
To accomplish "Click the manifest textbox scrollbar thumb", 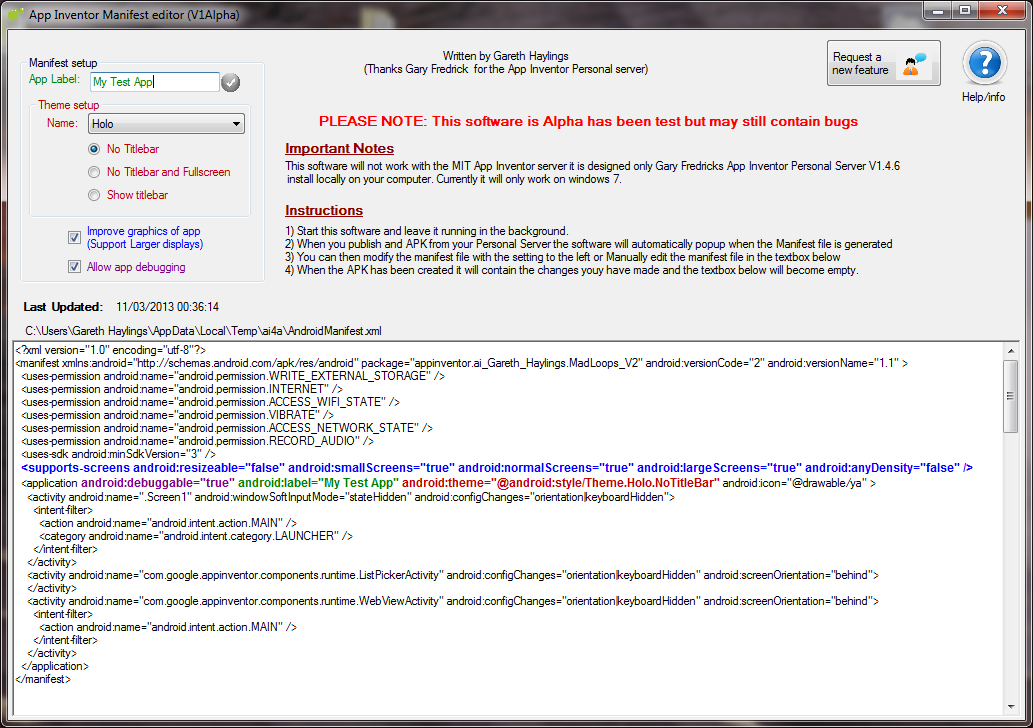I will (1011, 396).
